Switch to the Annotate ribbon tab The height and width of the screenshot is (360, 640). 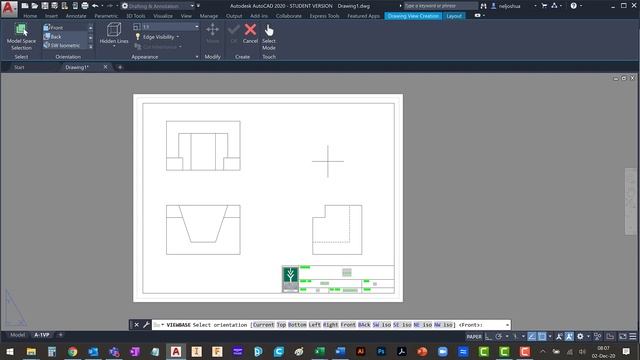76,16
